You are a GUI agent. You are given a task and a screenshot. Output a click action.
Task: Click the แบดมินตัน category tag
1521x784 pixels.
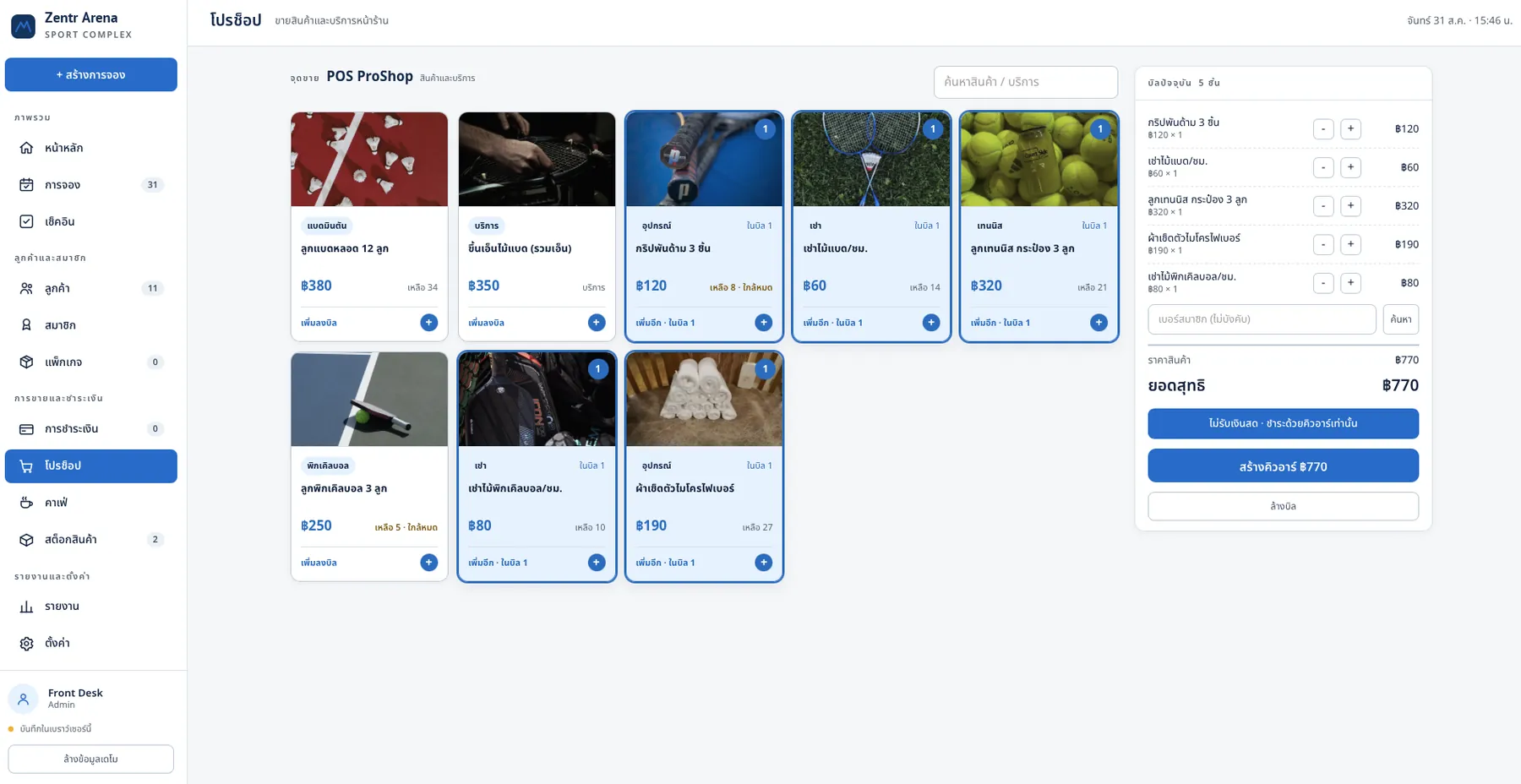[x=327, y=226]
